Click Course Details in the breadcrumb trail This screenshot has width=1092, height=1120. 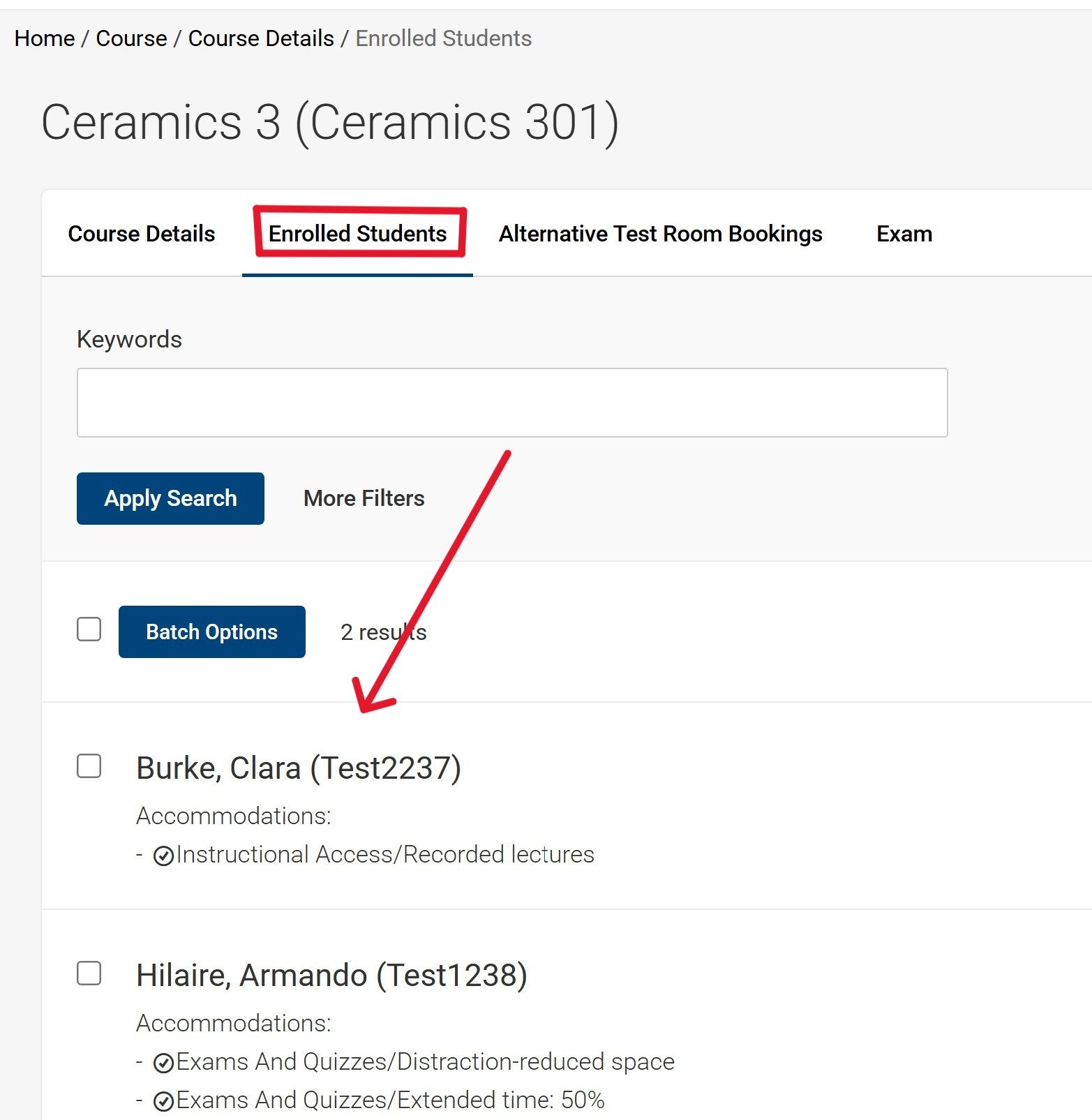261,38
